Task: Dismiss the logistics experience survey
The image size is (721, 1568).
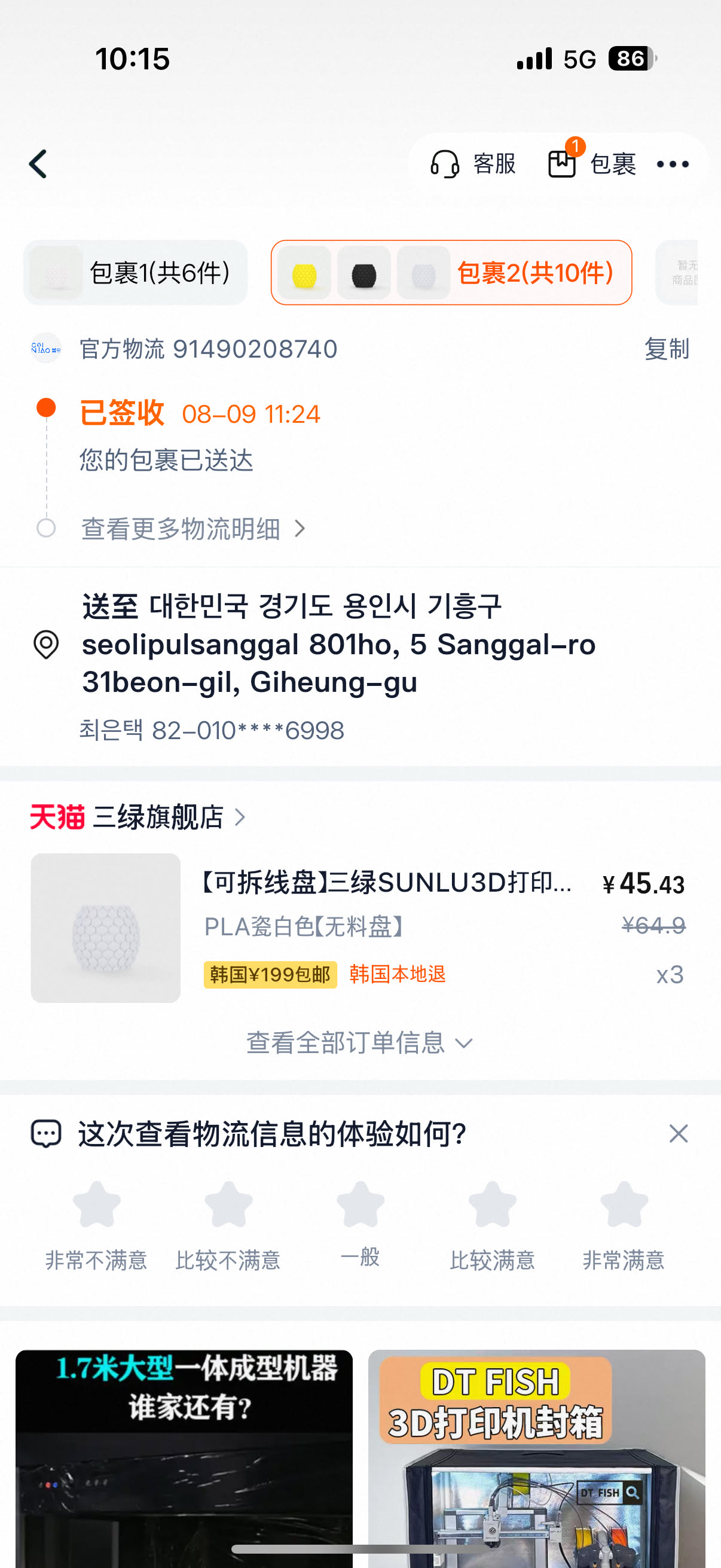Action: [678, 1133]
